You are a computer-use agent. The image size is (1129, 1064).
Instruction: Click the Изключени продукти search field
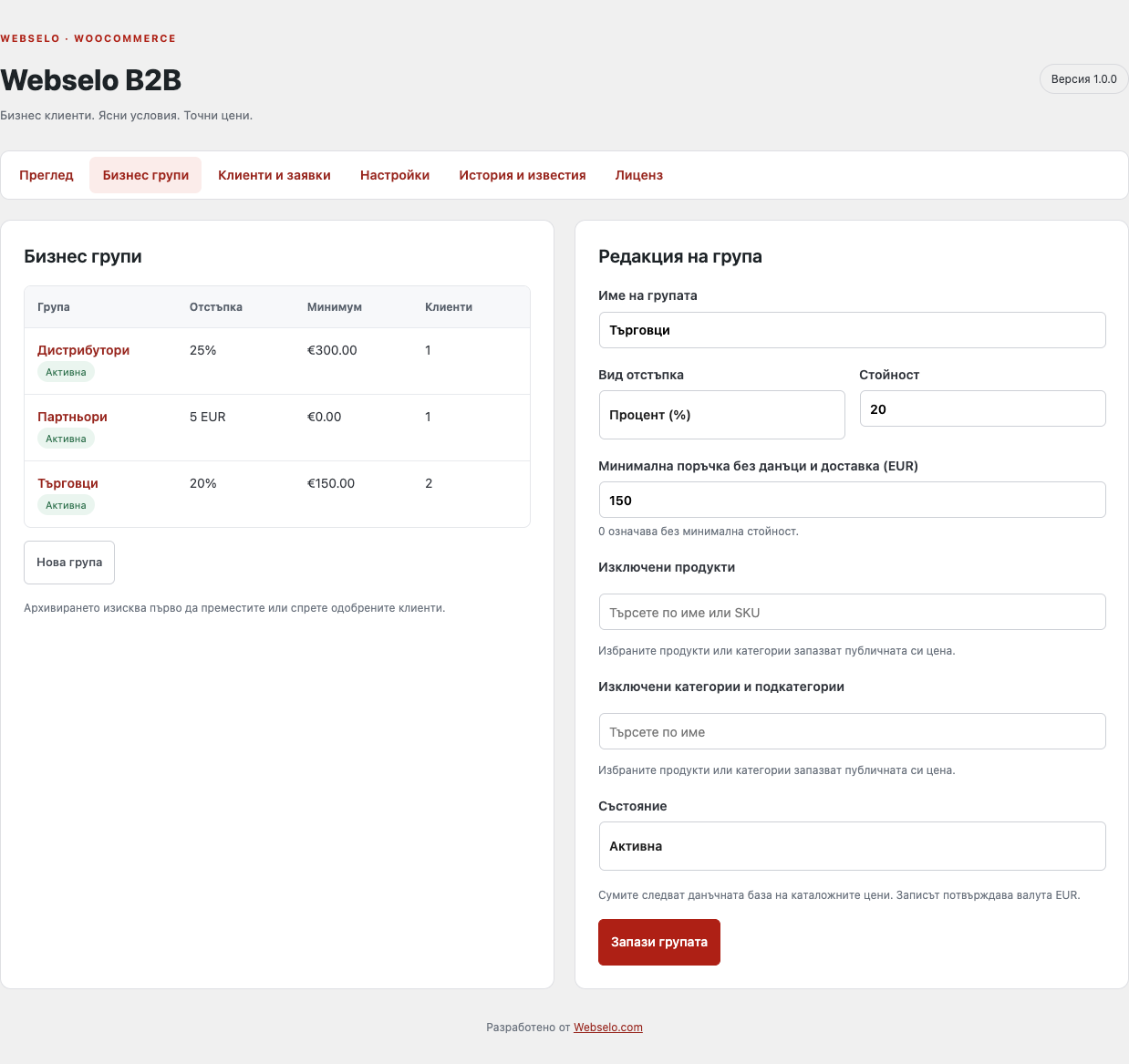tap(852, 612)
